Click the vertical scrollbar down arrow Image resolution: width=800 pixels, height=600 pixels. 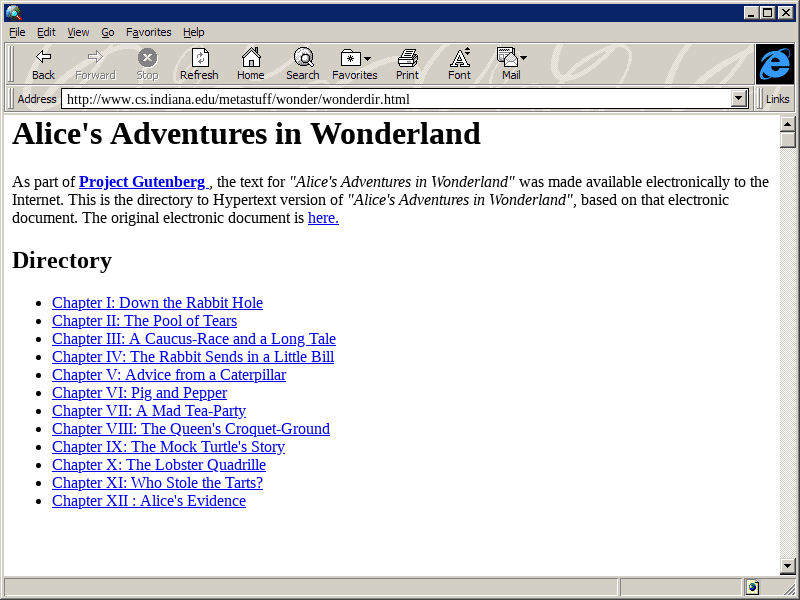pyautogui.click(x=787, y=565)
